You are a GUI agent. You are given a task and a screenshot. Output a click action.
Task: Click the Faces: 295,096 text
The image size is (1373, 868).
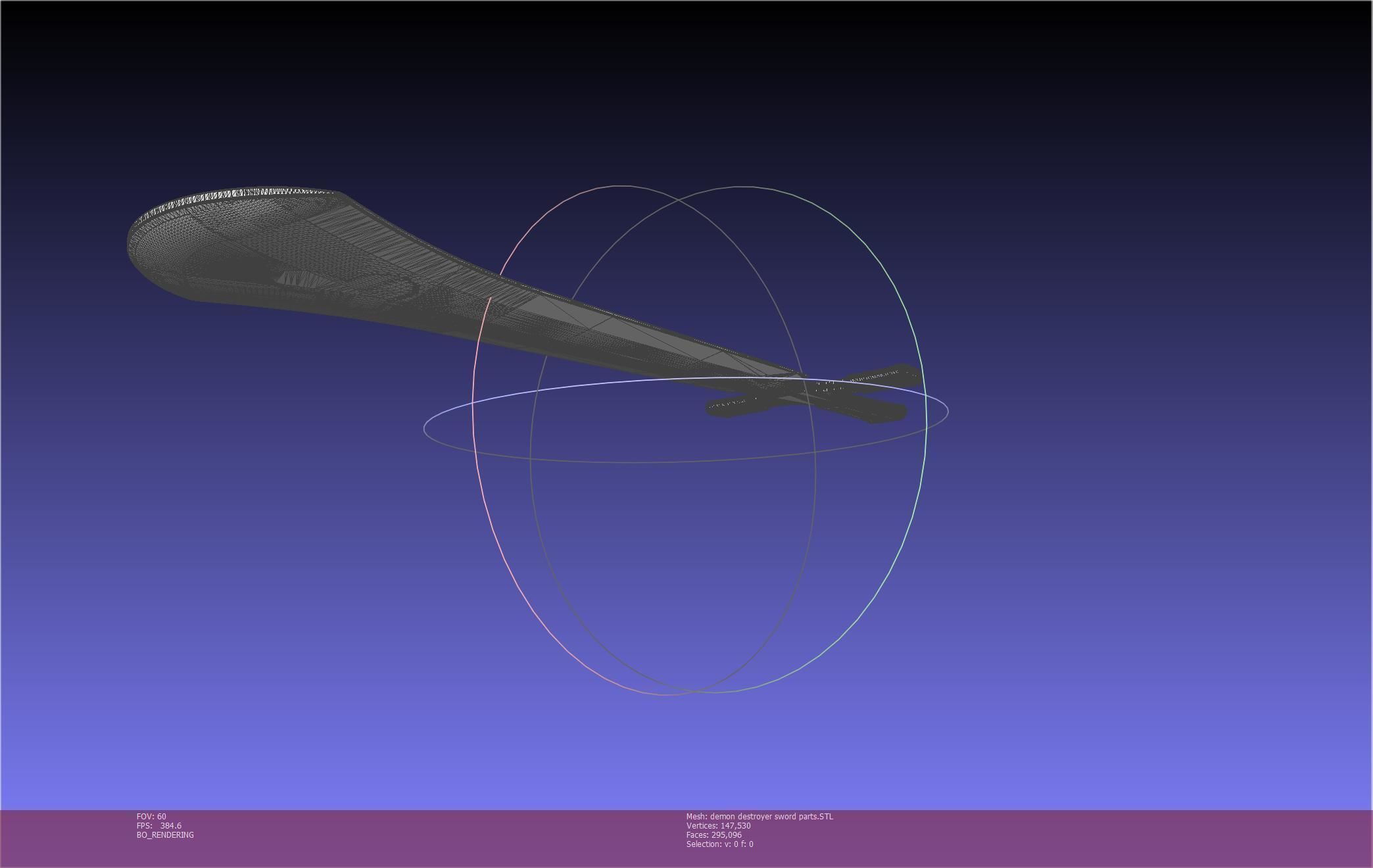713,834
